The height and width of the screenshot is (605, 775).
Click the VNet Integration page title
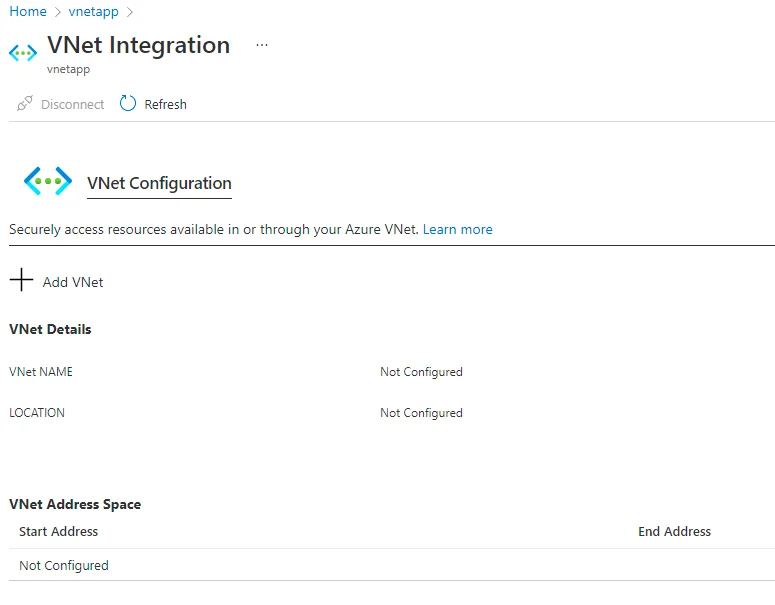[139, 45]
